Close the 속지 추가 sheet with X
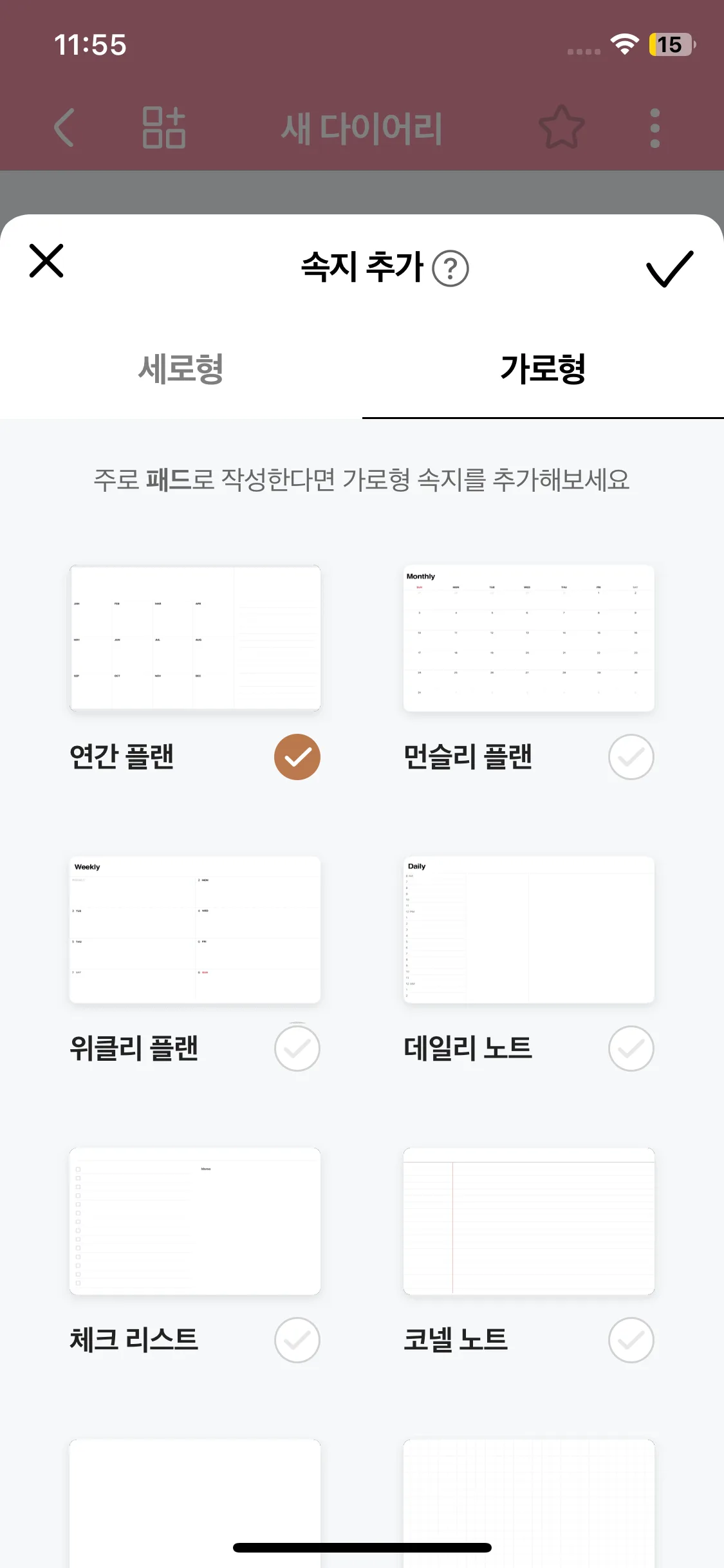 (46, 261)
